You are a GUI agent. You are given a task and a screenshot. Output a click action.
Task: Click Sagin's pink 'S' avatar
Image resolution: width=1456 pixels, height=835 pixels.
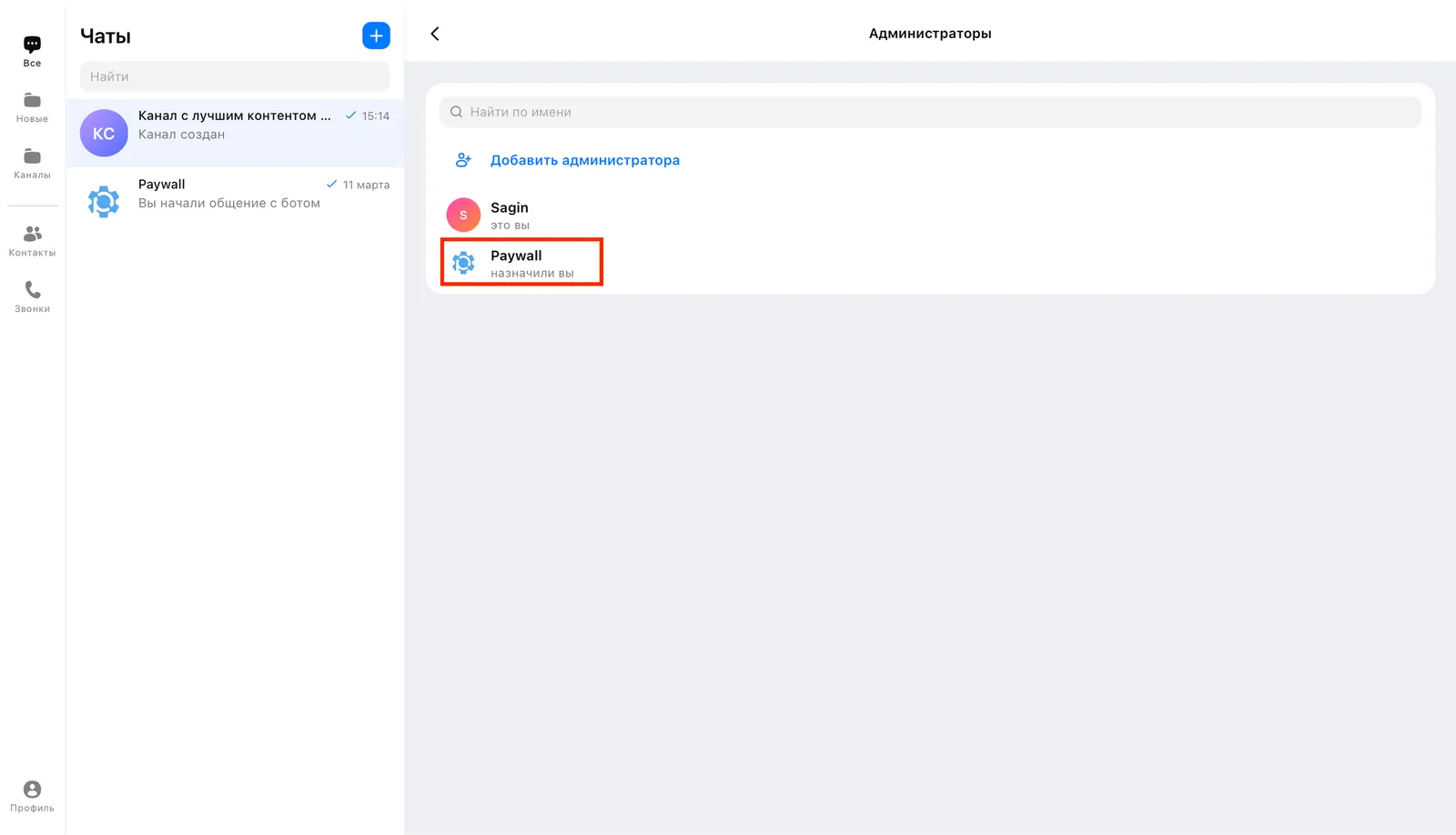point(463,215)
